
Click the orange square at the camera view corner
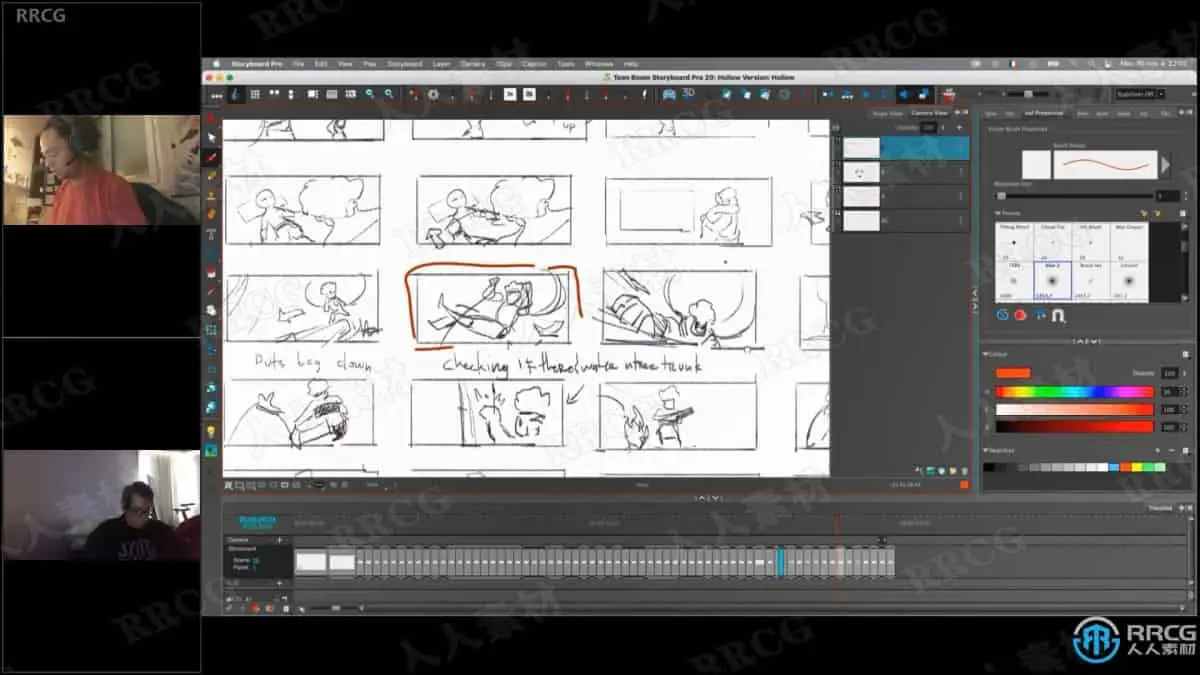click(x=964, y=485)
